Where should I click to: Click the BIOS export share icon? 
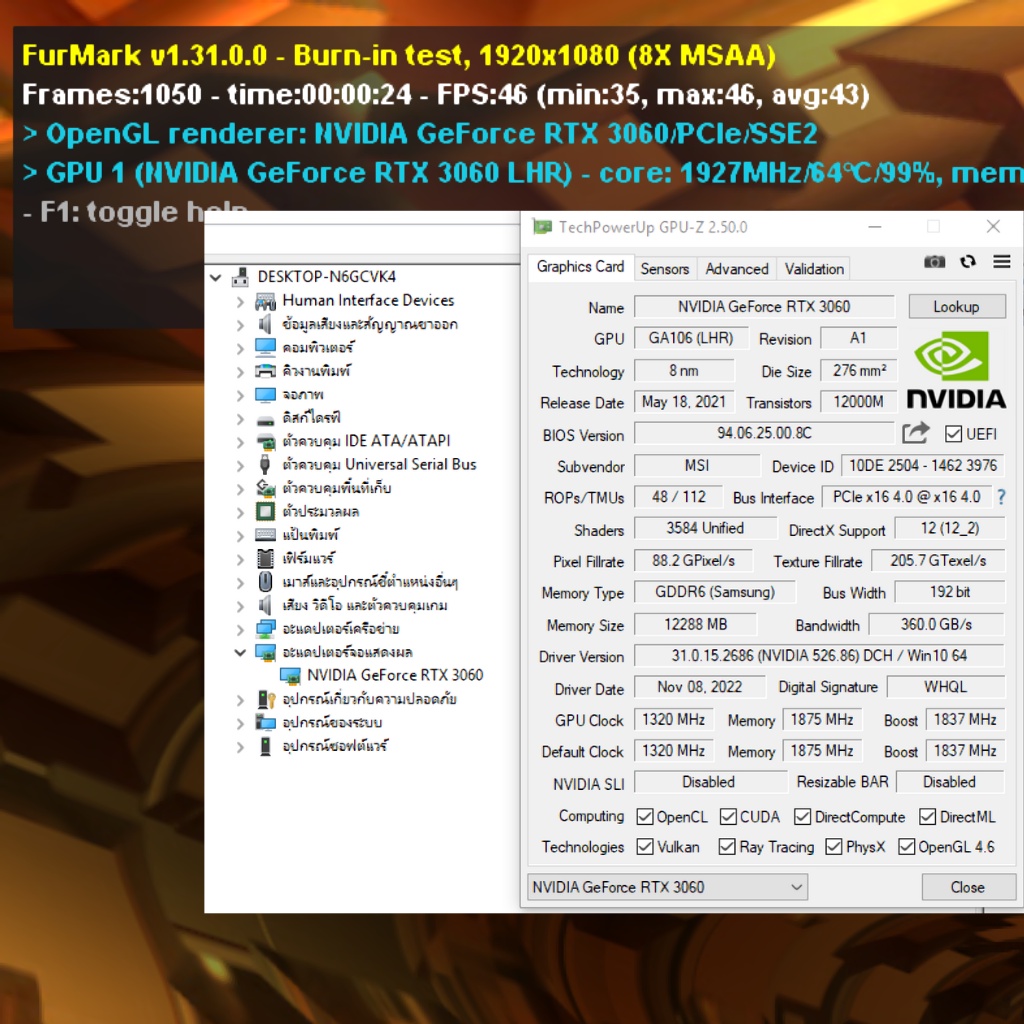pyautogui.click(x=915, y=433)
